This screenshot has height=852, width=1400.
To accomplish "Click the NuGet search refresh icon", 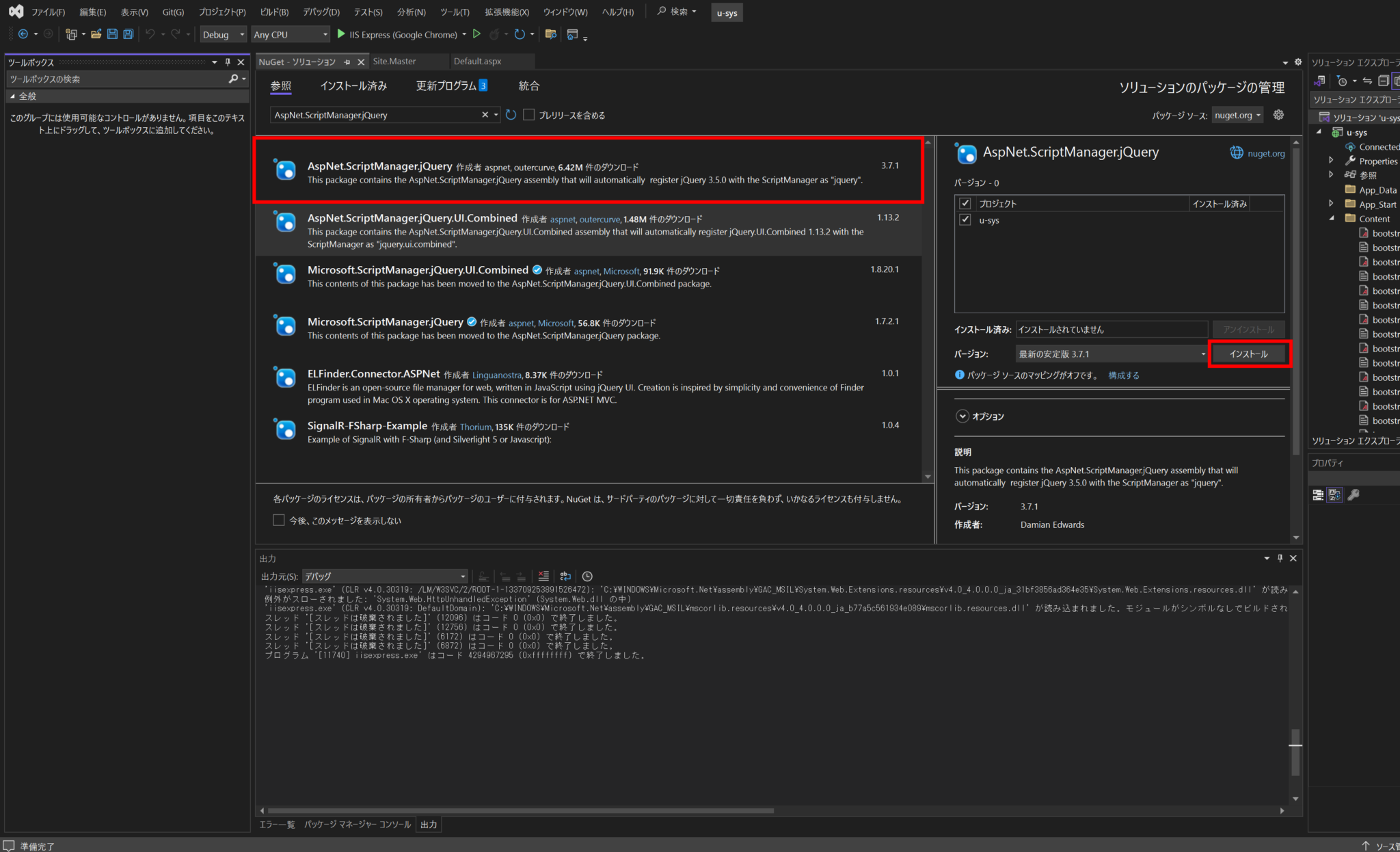I will 511,115.
